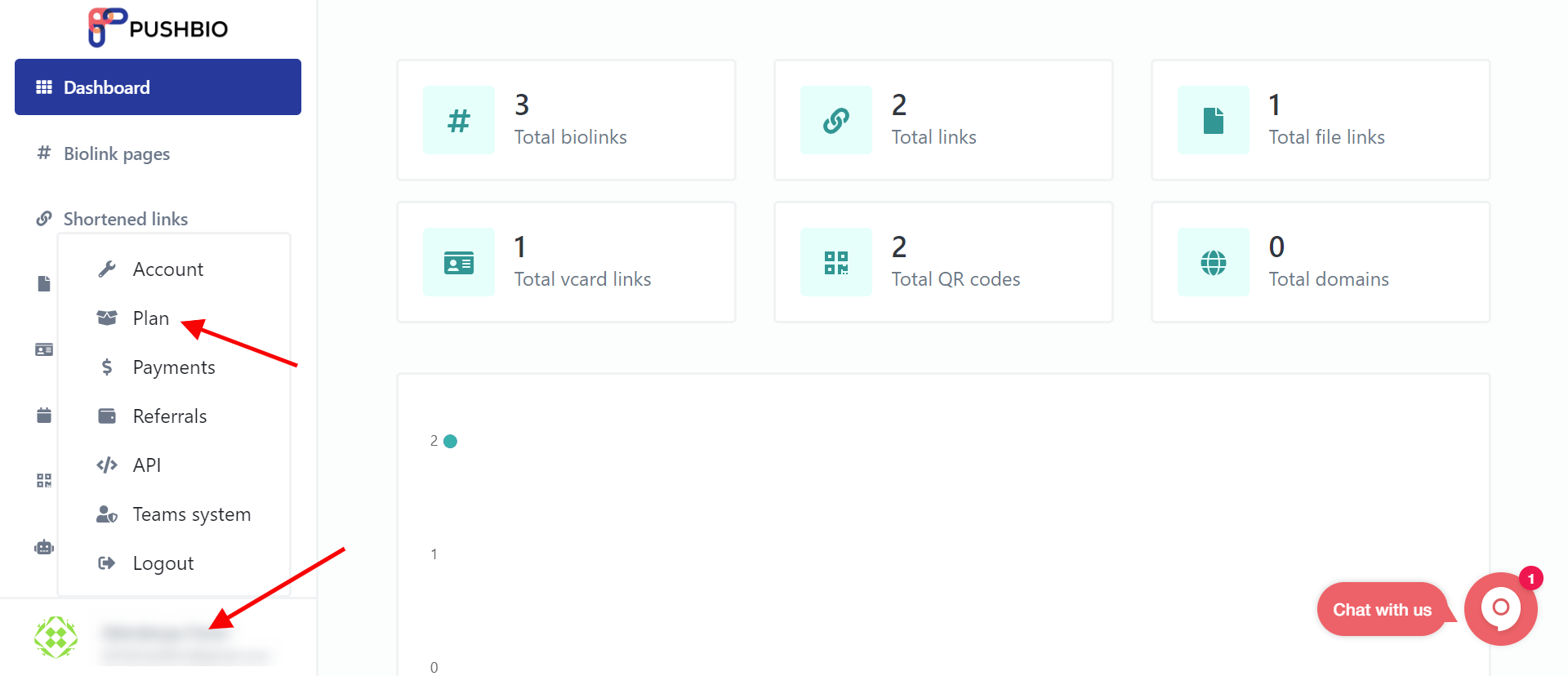
Task: Choose Payments in the menu
Action: (174, 367)
